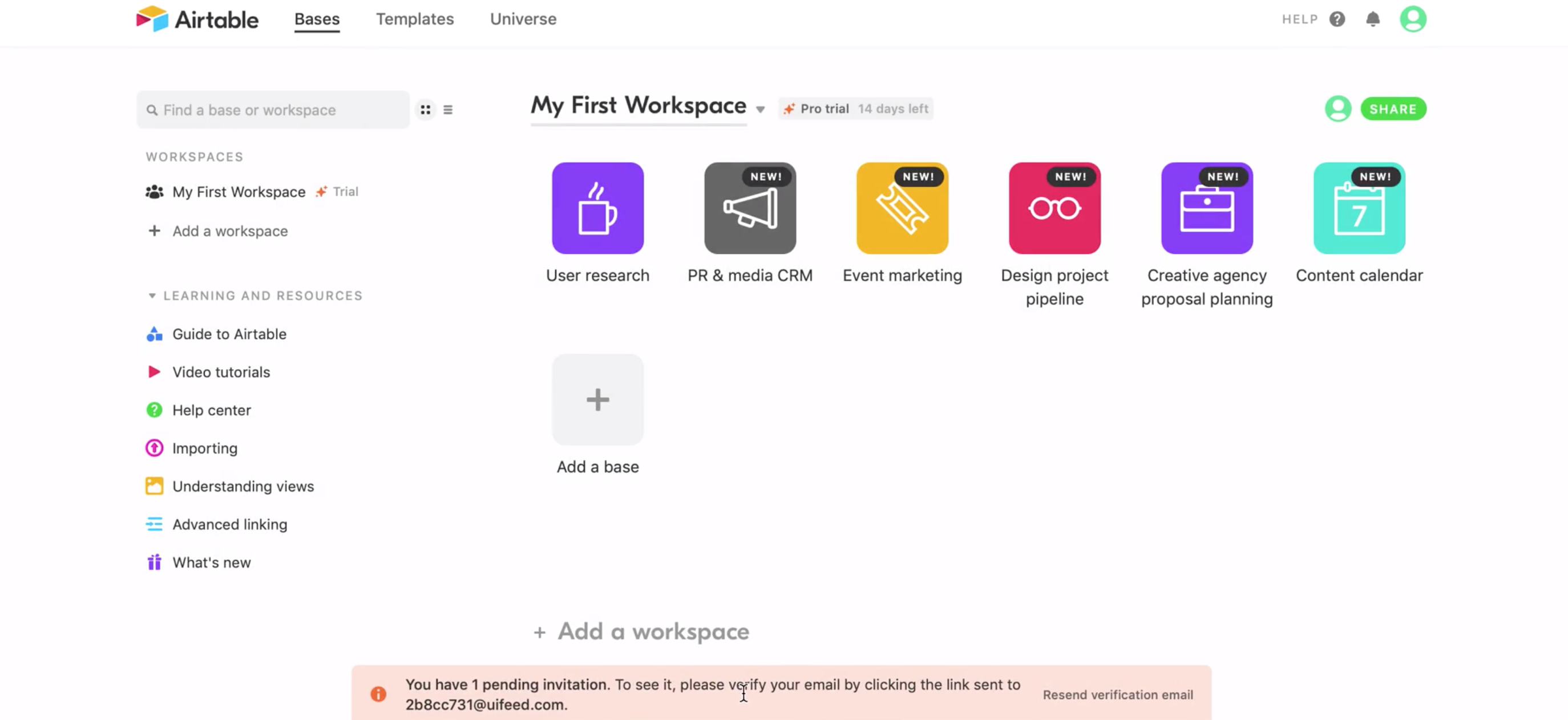Click the User research label
The width and height of the screenshot is (1568, 720).
(x=597, y=275)
